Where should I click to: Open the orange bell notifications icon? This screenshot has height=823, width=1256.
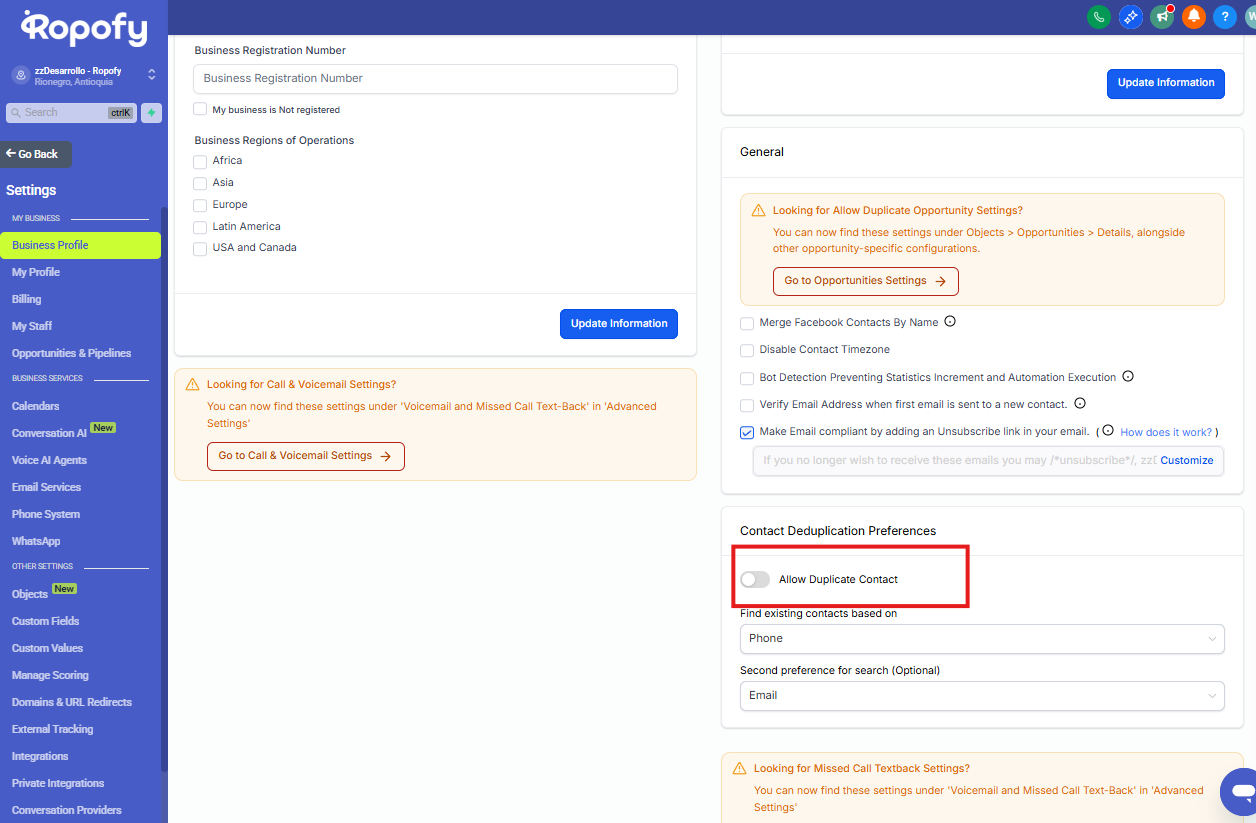click(x=1193, y=16)
